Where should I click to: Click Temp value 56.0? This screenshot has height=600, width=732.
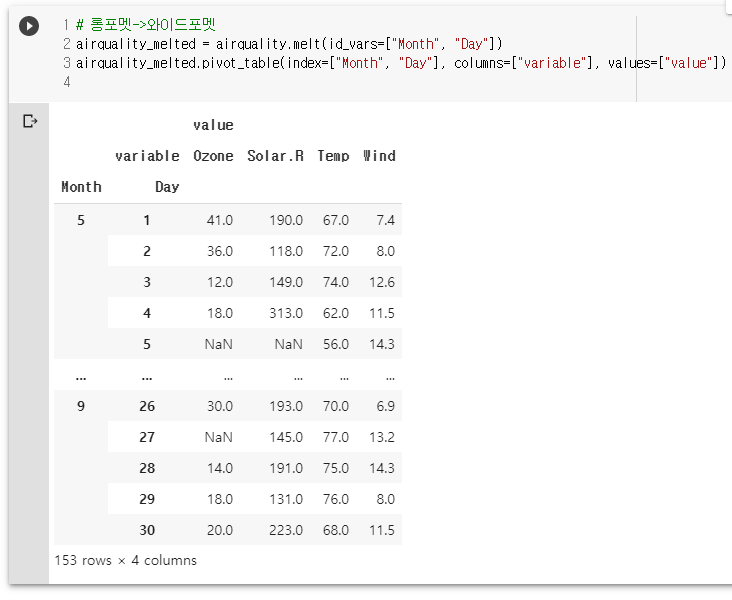tap(336, 345)
